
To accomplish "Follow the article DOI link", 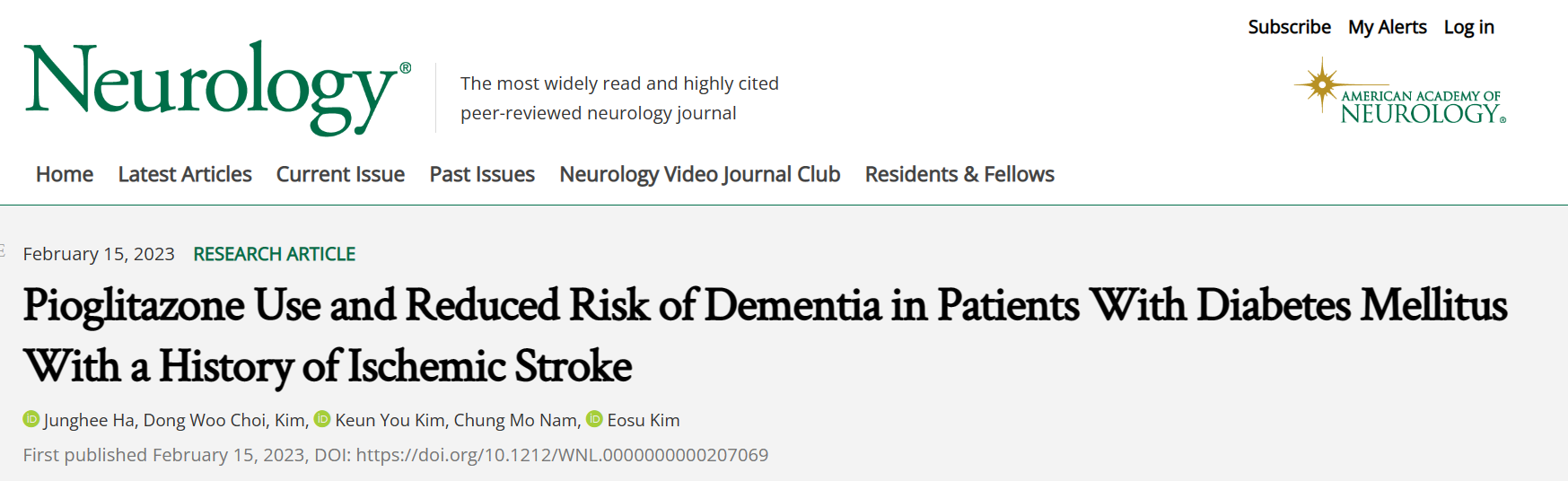I will [562, 455].
